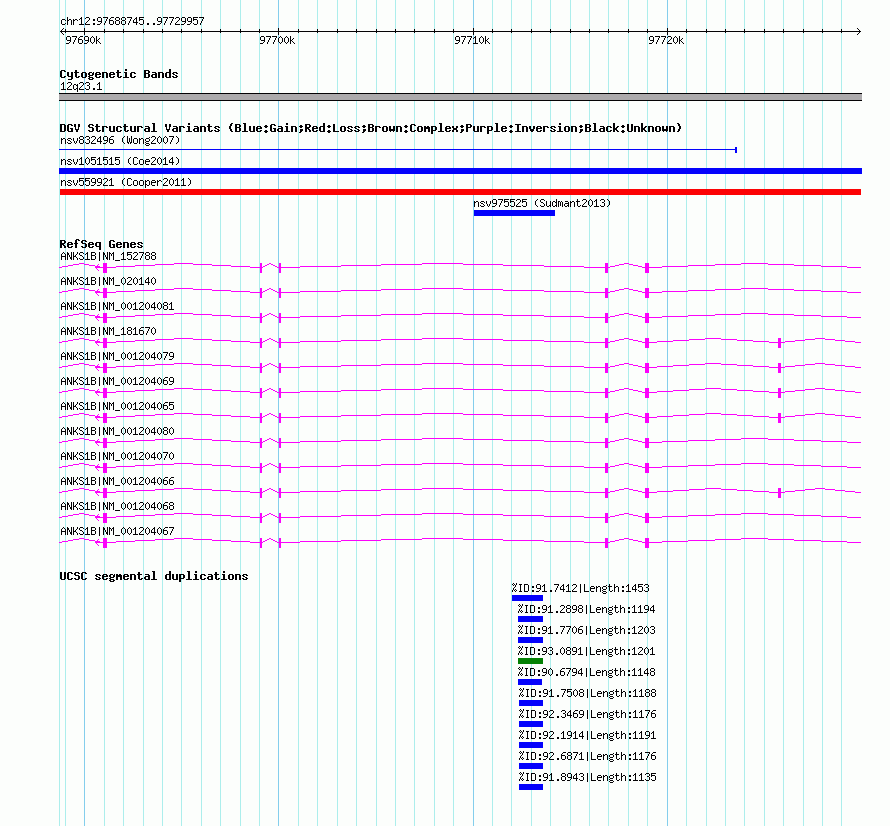The height and width of the screenshot is (826, 890).
Task: Click the thick blue nsv1051515 gain bar
Action: pyautogui.click(x=460, y=171)
